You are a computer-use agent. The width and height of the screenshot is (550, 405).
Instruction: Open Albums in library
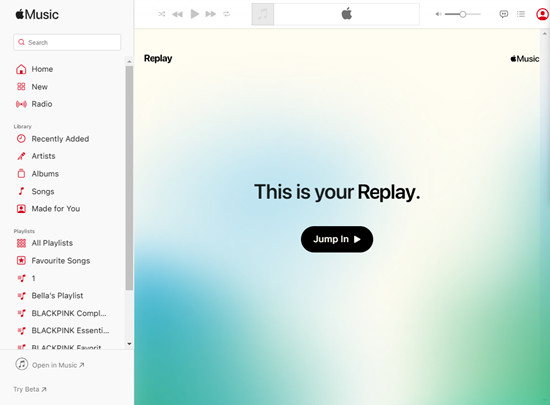[x=45, y=174]
